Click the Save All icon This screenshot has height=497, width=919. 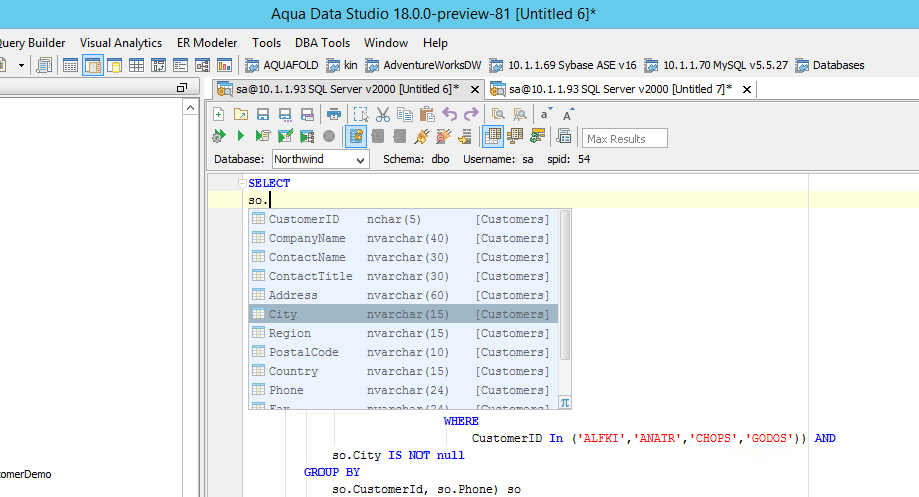[x=307, y=114]
